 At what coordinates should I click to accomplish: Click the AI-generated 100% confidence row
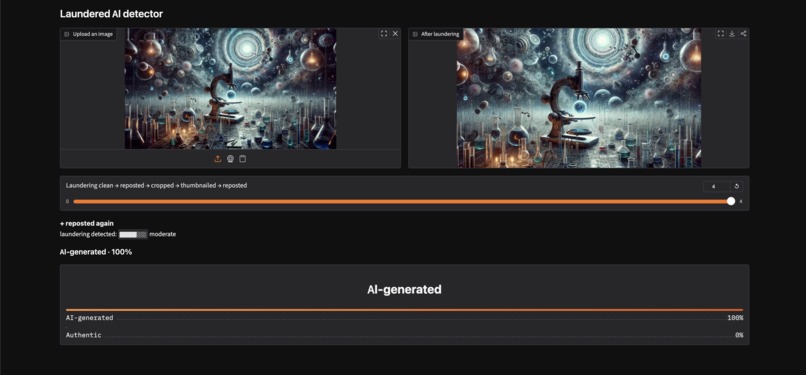coord(404,318)
